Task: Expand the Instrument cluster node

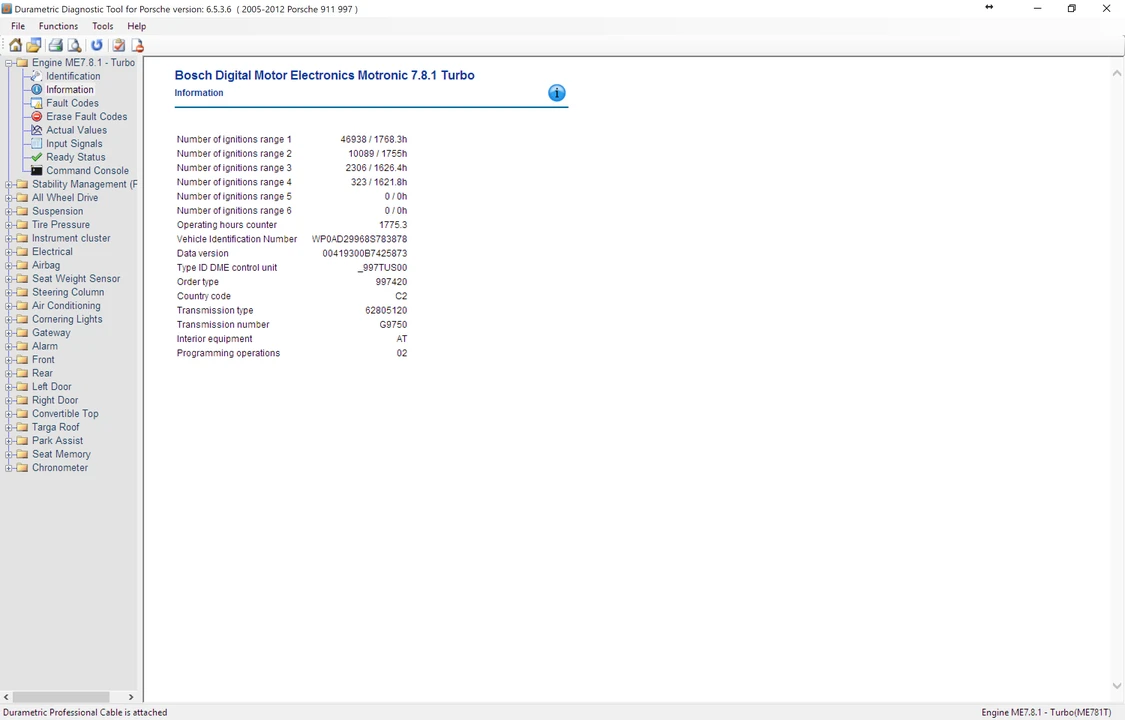Action: 9,238
